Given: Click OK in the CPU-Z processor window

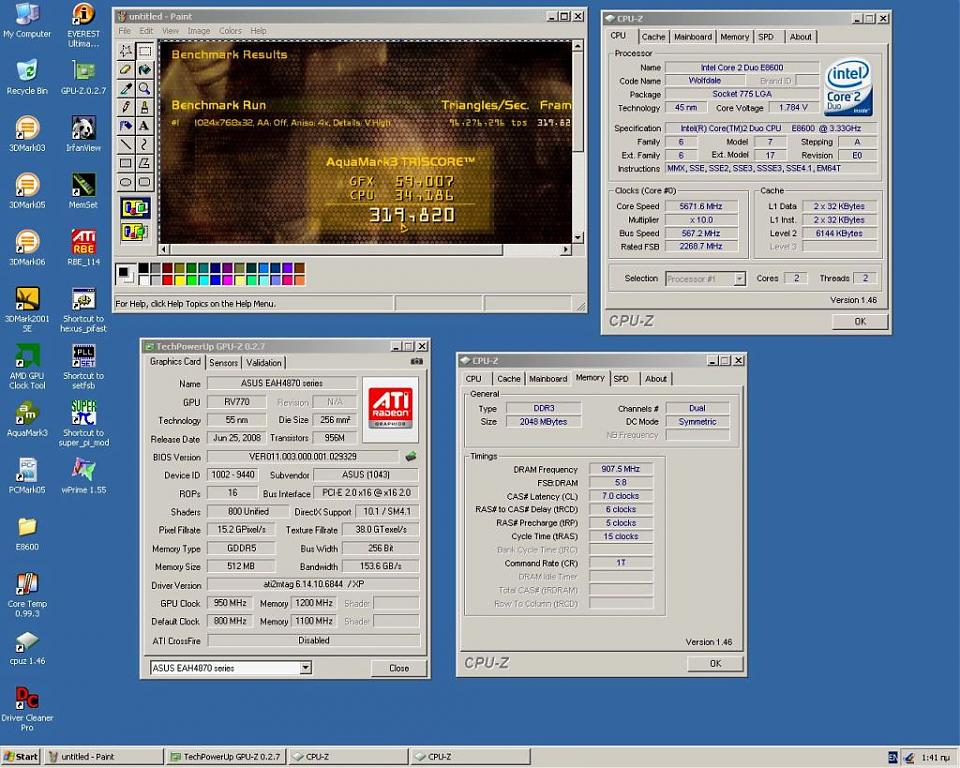Looking at the screenshot, I should (860, 322).
